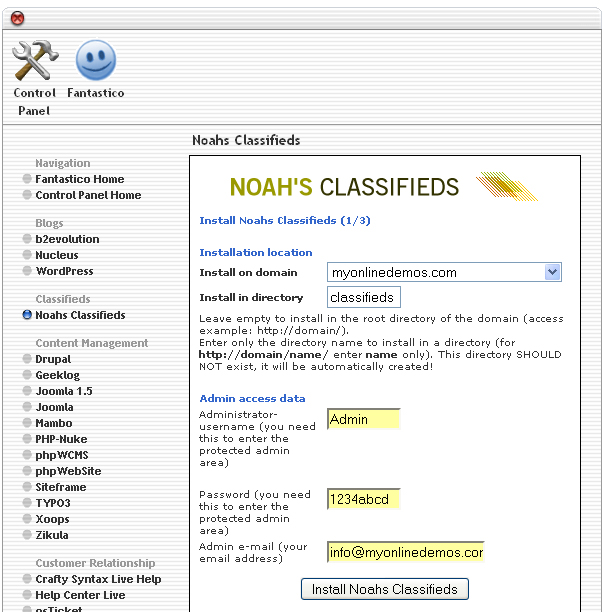Select the Admin e-mail field
Image resolution: width=602 pixels, height=612 pixels.
tap(406, 552)
